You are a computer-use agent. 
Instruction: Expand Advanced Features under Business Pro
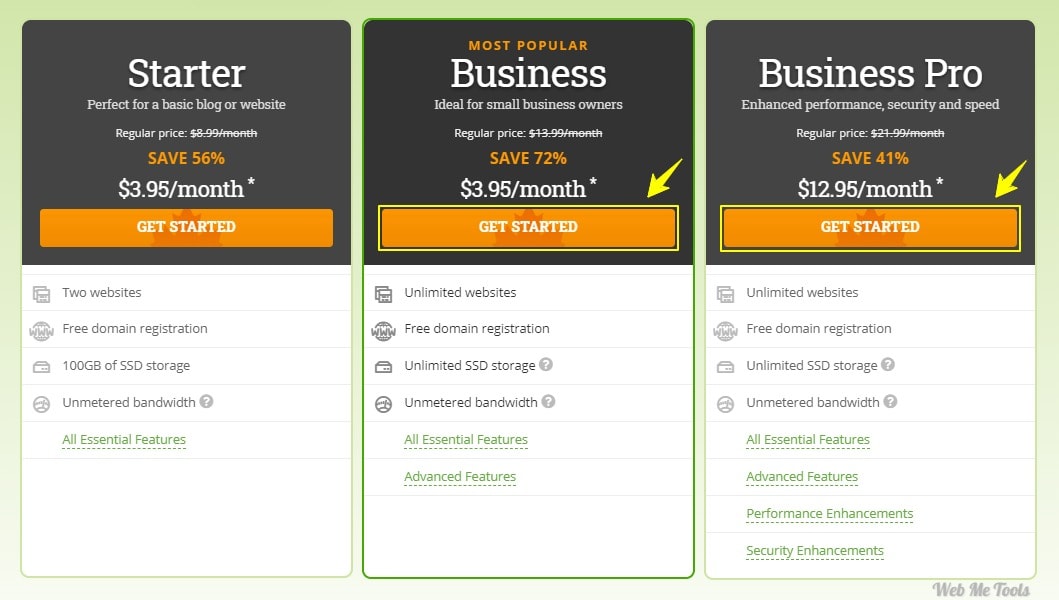point(802,477)
